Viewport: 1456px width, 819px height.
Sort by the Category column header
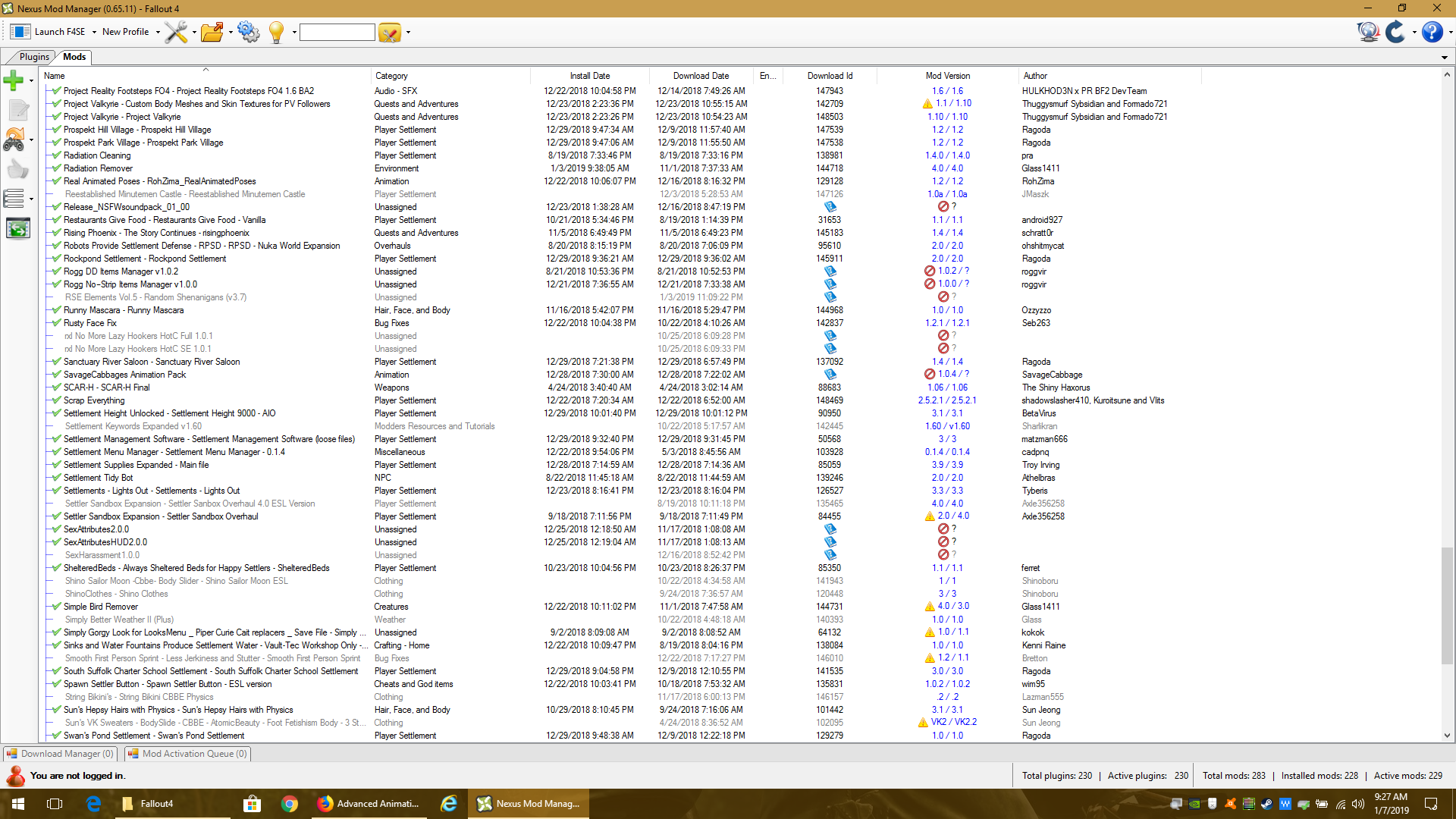[x=450, y=76]
